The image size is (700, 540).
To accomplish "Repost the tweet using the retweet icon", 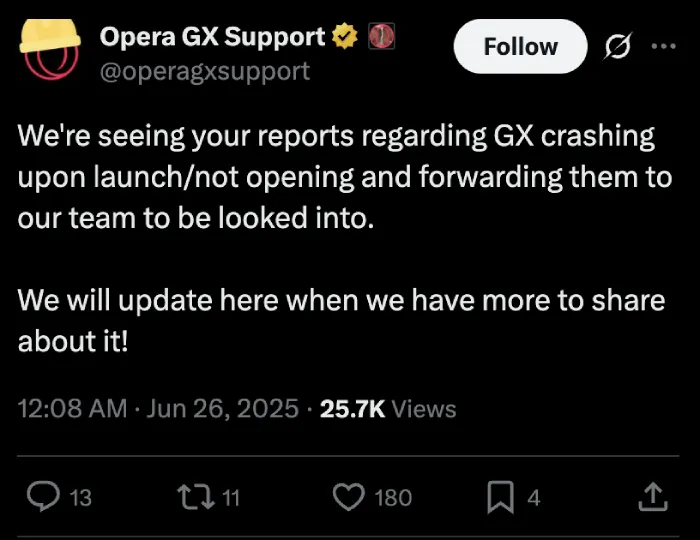I will tap(196, 497).
